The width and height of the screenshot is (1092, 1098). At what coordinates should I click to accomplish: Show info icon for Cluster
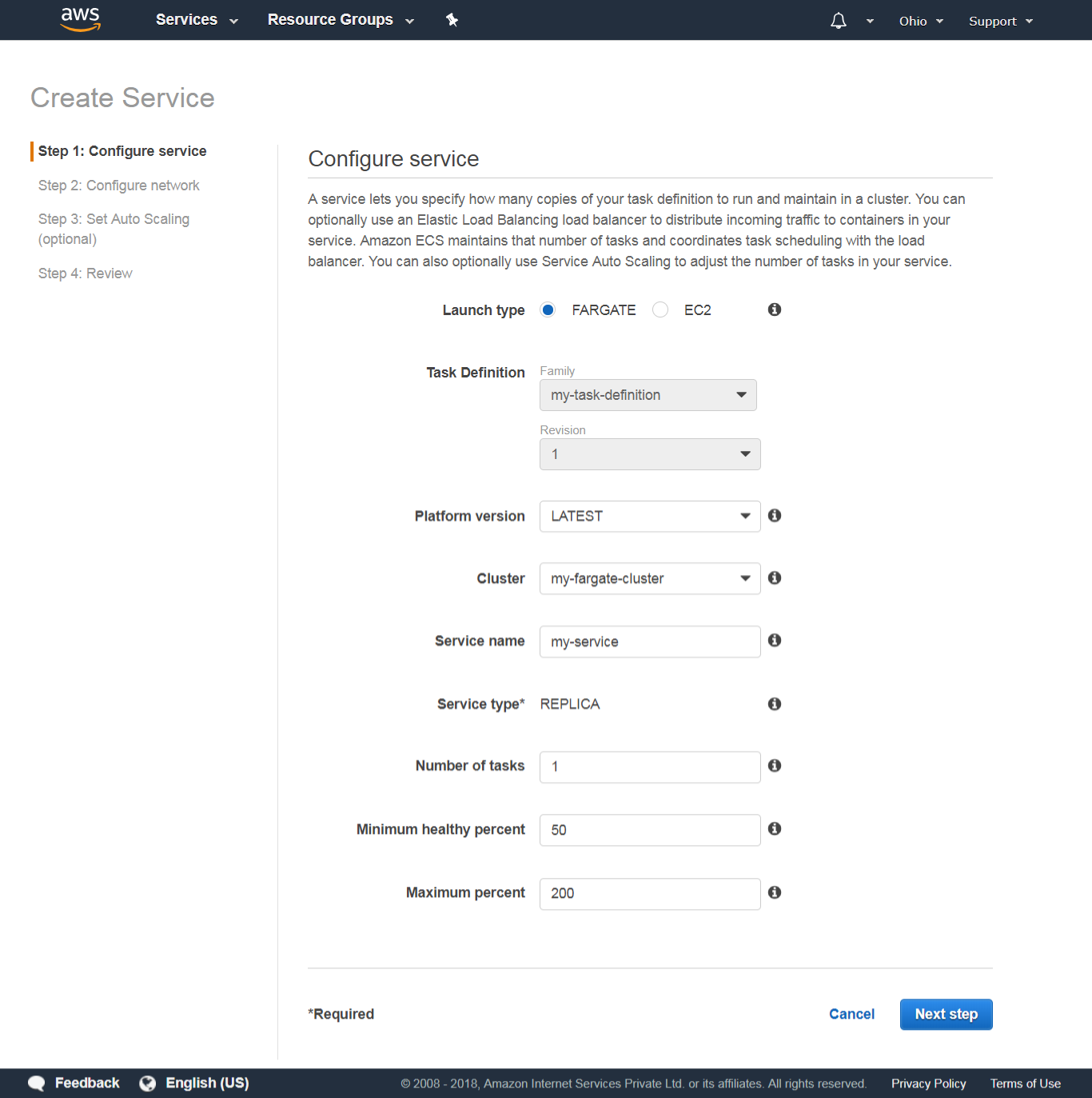point(775,578)
